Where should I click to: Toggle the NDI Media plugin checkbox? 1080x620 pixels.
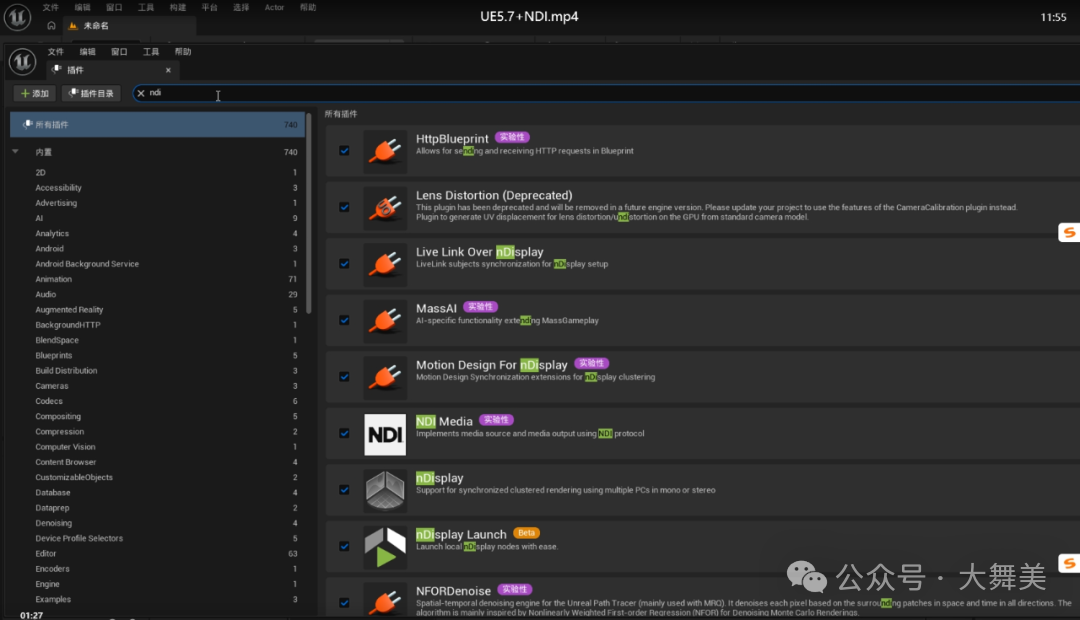click(344, 433)
